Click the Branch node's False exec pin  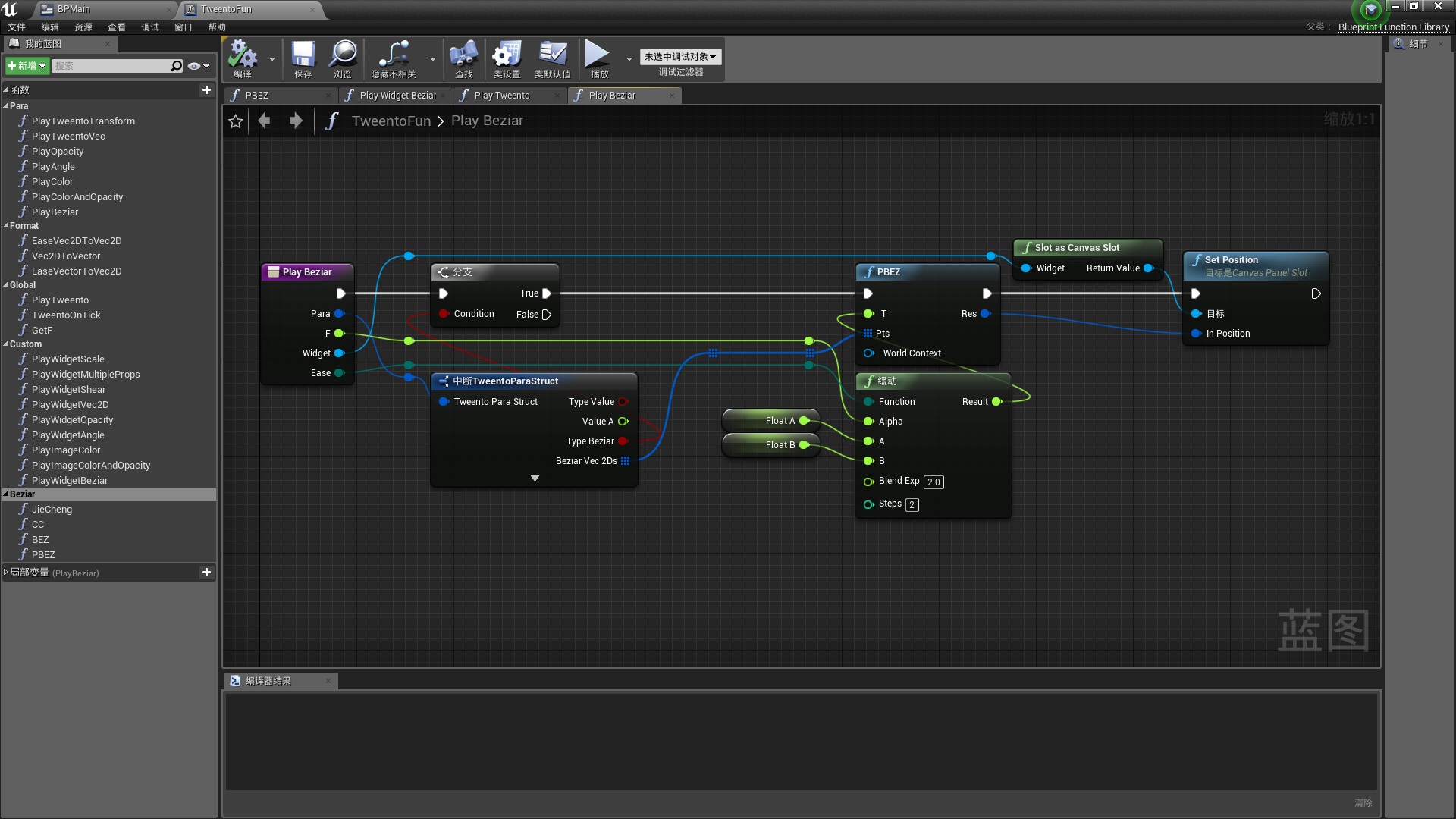[547, 315]
